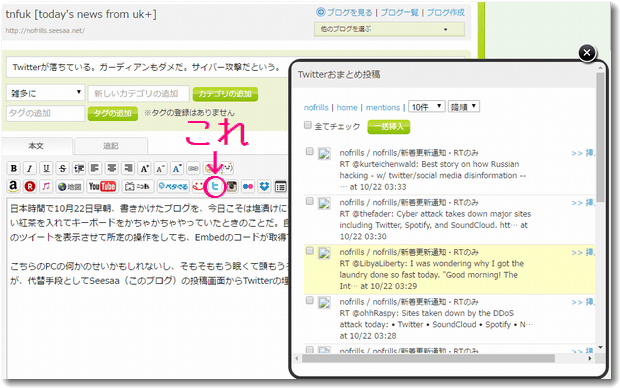Open the 雑多に category dropdown

coord(45,93)
